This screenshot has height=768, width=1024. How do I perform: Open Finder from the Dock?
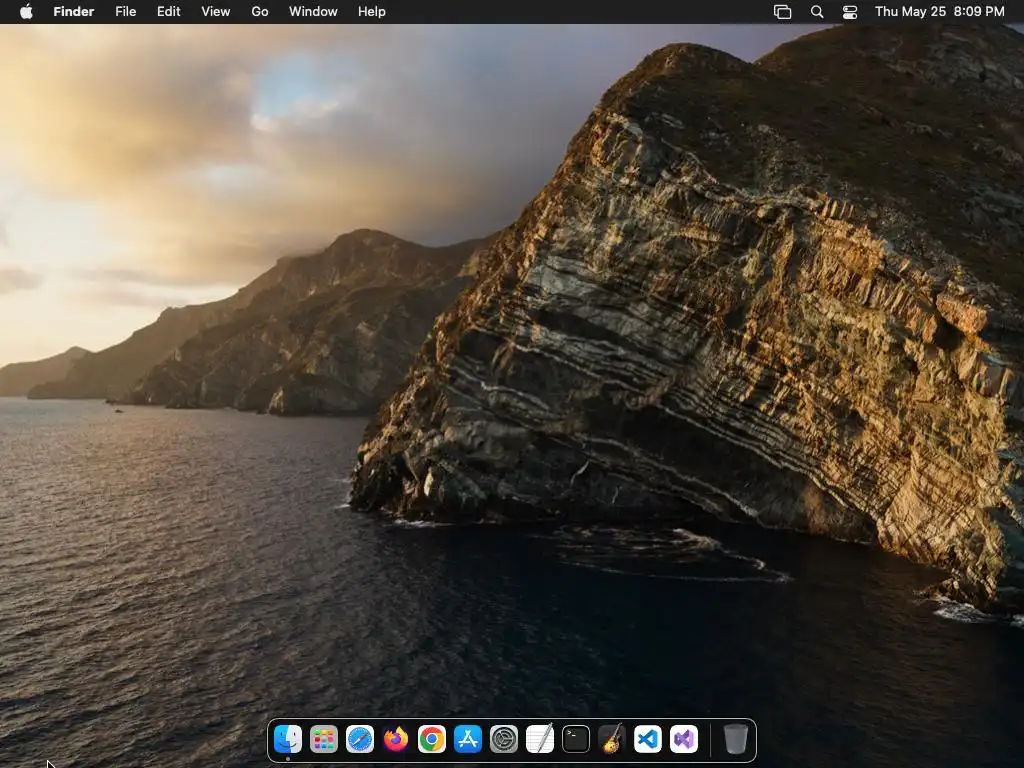point(288,739)
